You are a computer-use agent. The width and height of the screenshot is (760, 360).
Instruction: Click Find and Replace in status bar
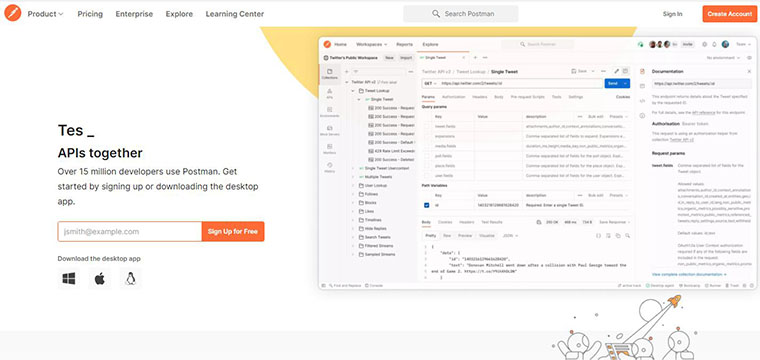click(x=345, y=285)
